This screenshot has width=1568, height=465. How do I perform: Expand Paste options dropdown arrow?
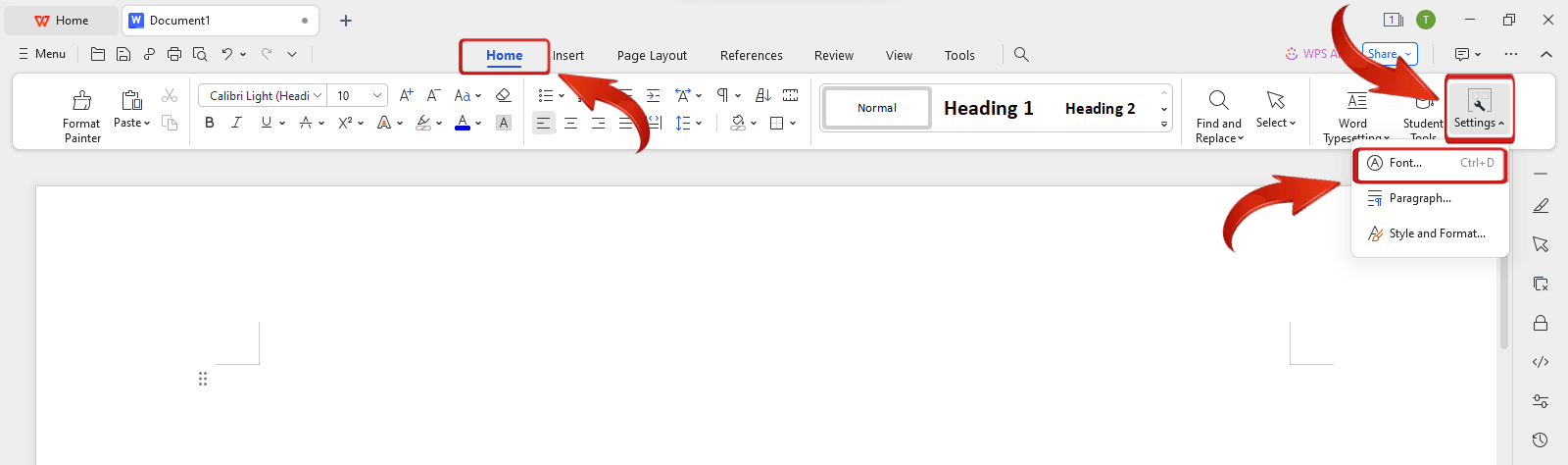click(x=147, y=123)
